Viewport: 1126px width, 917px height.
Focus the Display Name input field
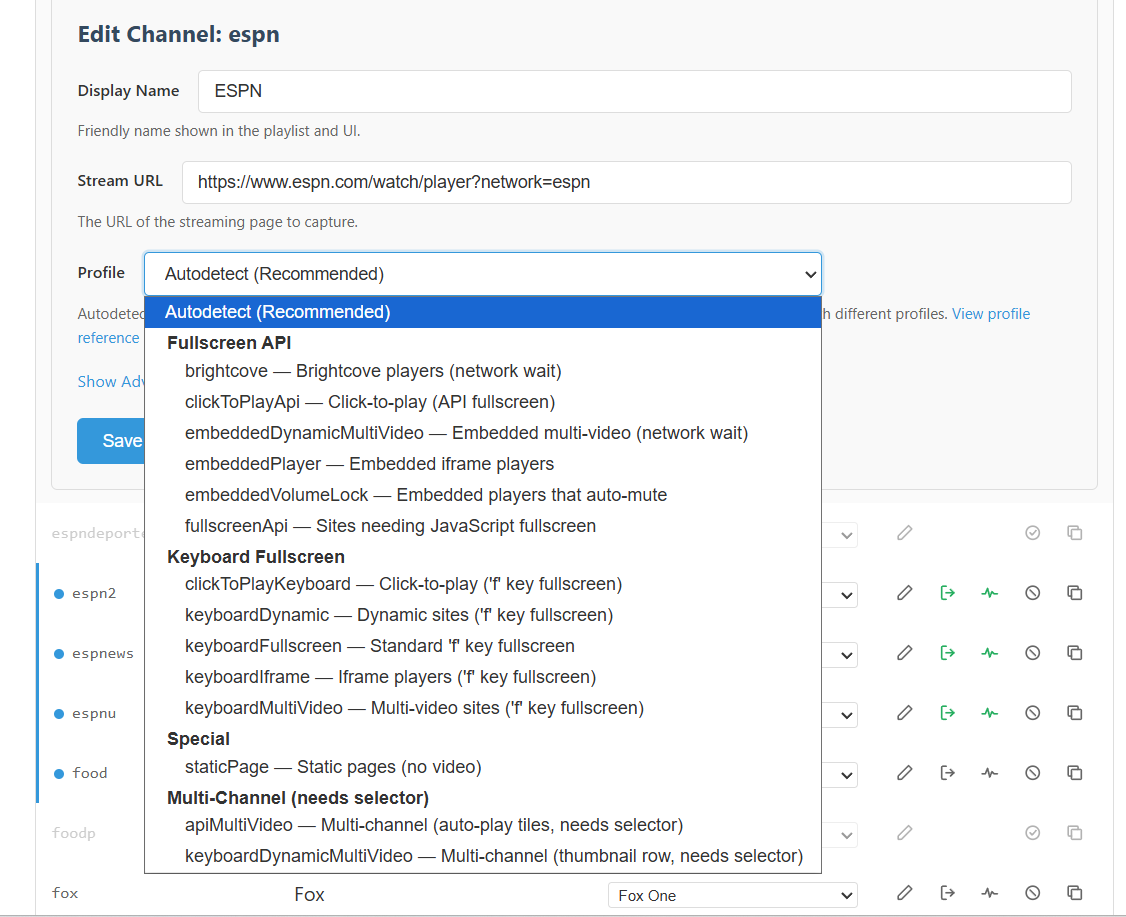point(635,91)
